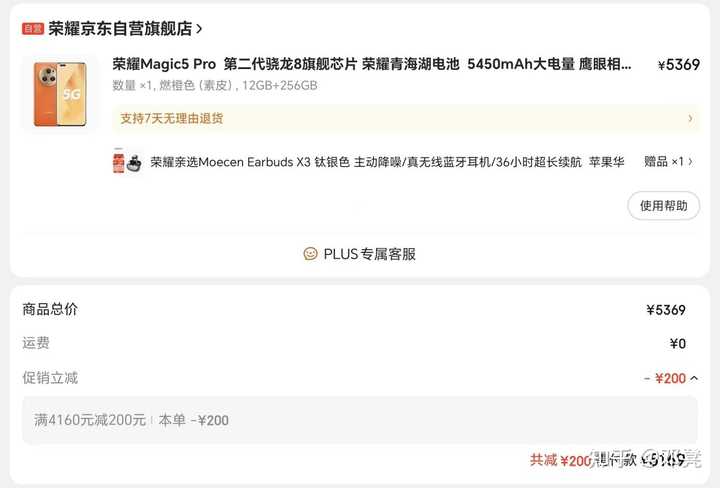Click the 满4160元减200元 promotion detail

click(90, 420)
